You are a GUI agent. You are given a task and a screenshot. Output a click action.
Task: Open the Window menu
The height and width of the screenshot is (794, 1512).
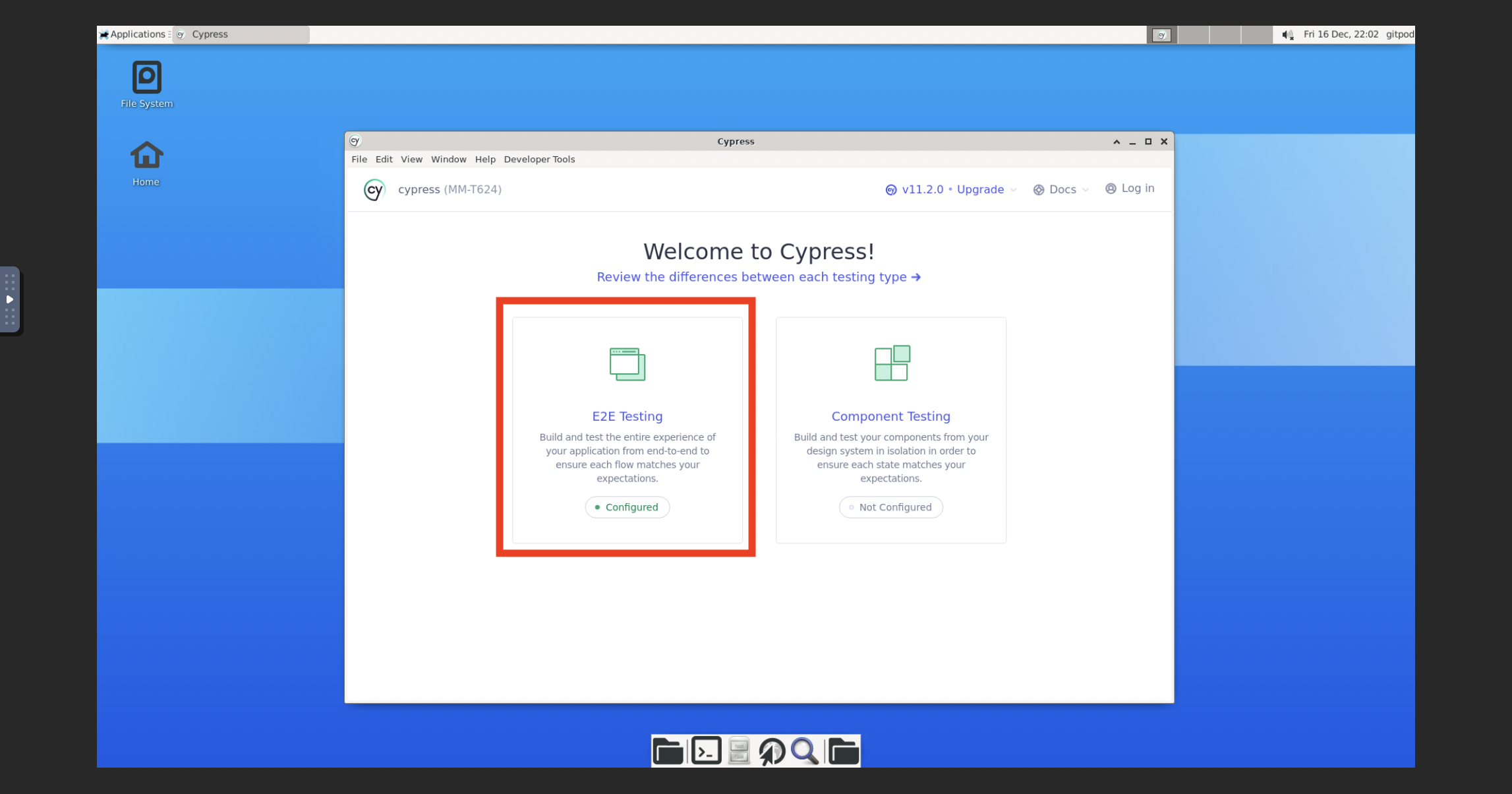coord(449,159)
